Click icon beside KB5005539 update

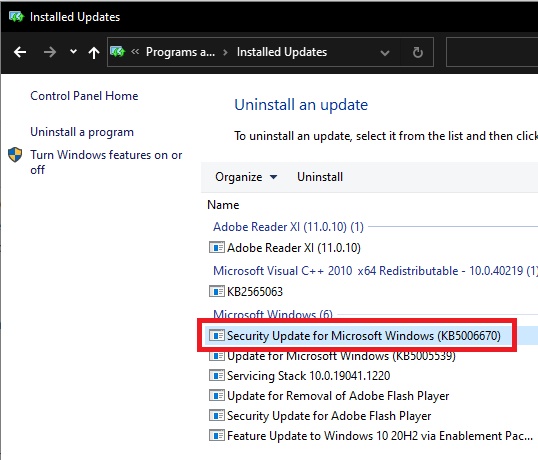pos(217,356)
